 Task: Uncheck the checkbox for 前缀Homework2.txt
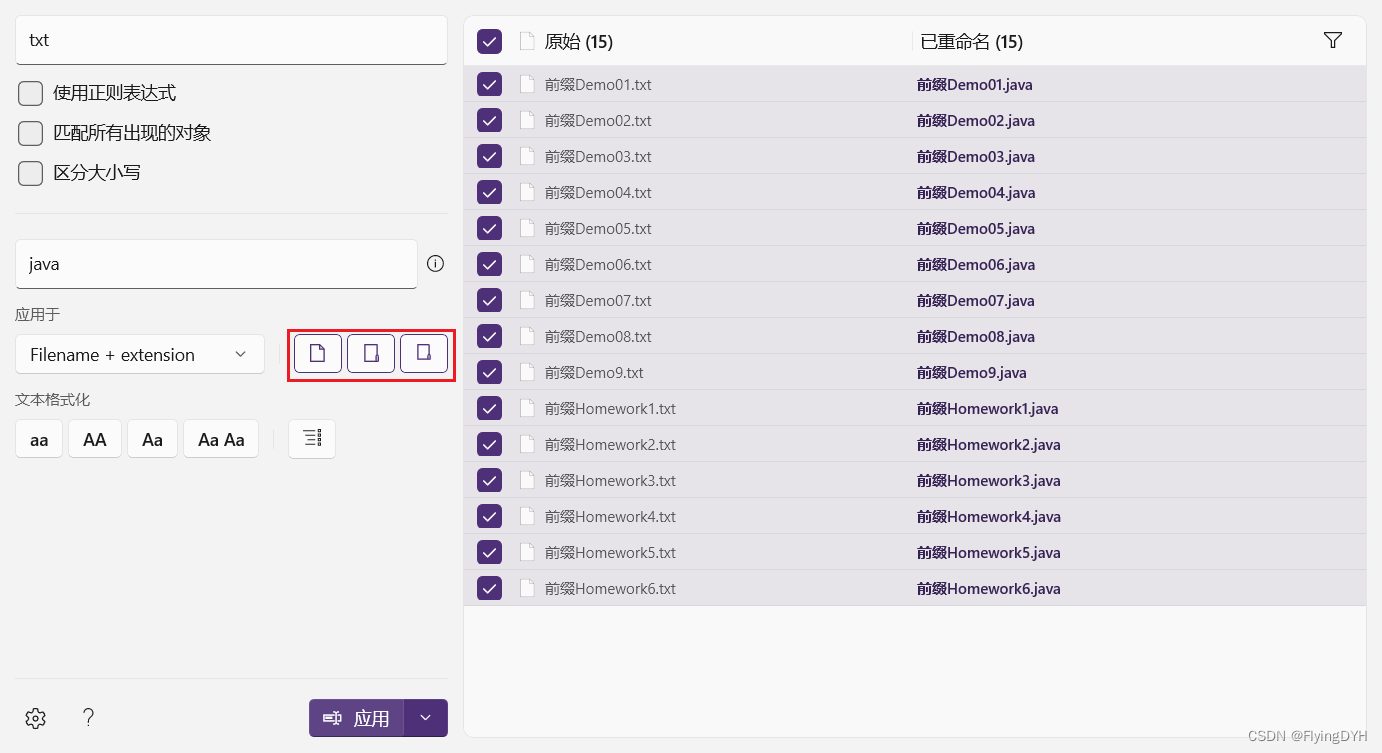pos(489,444)
